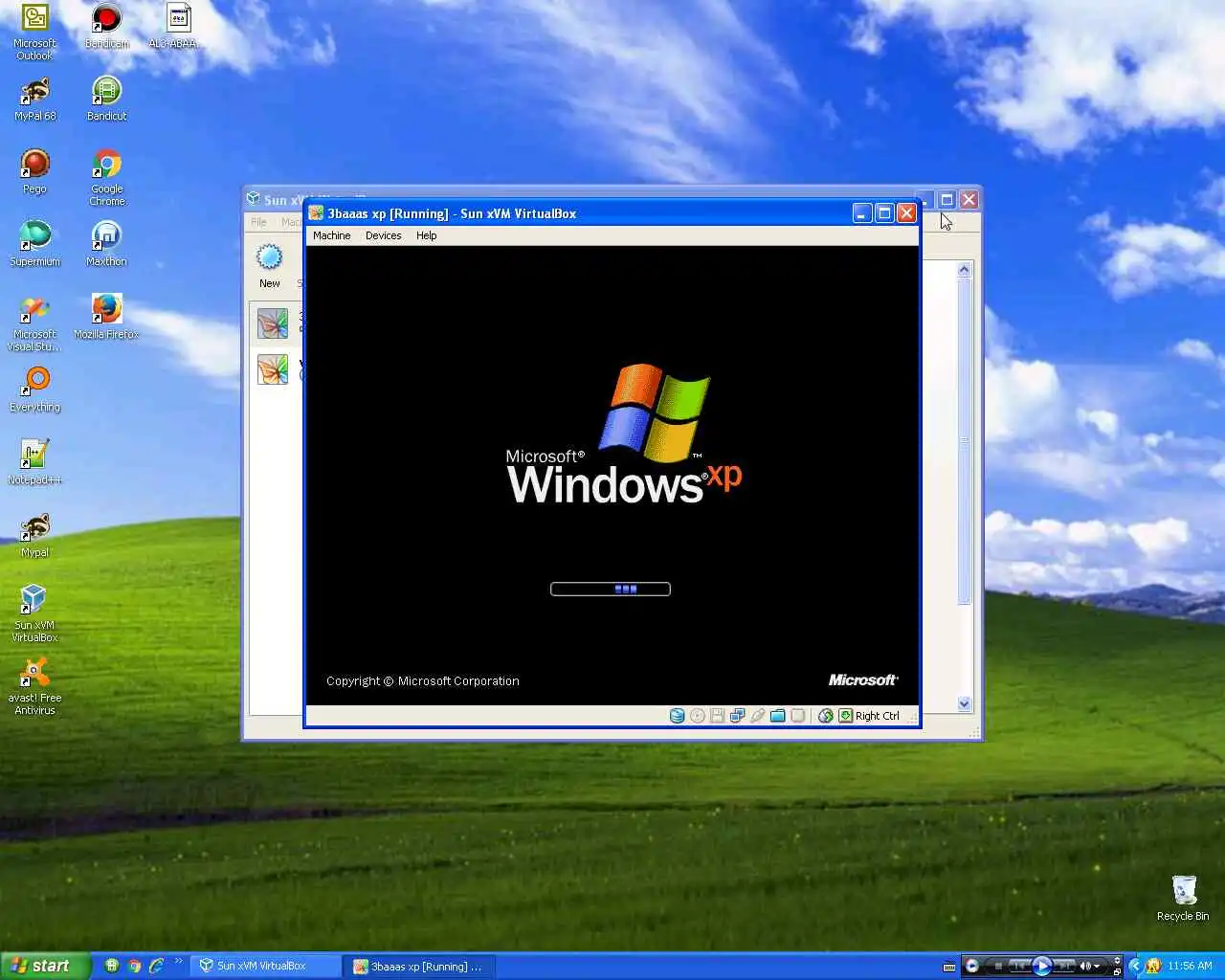Open Pego desktop shortcut

[35, 172]
